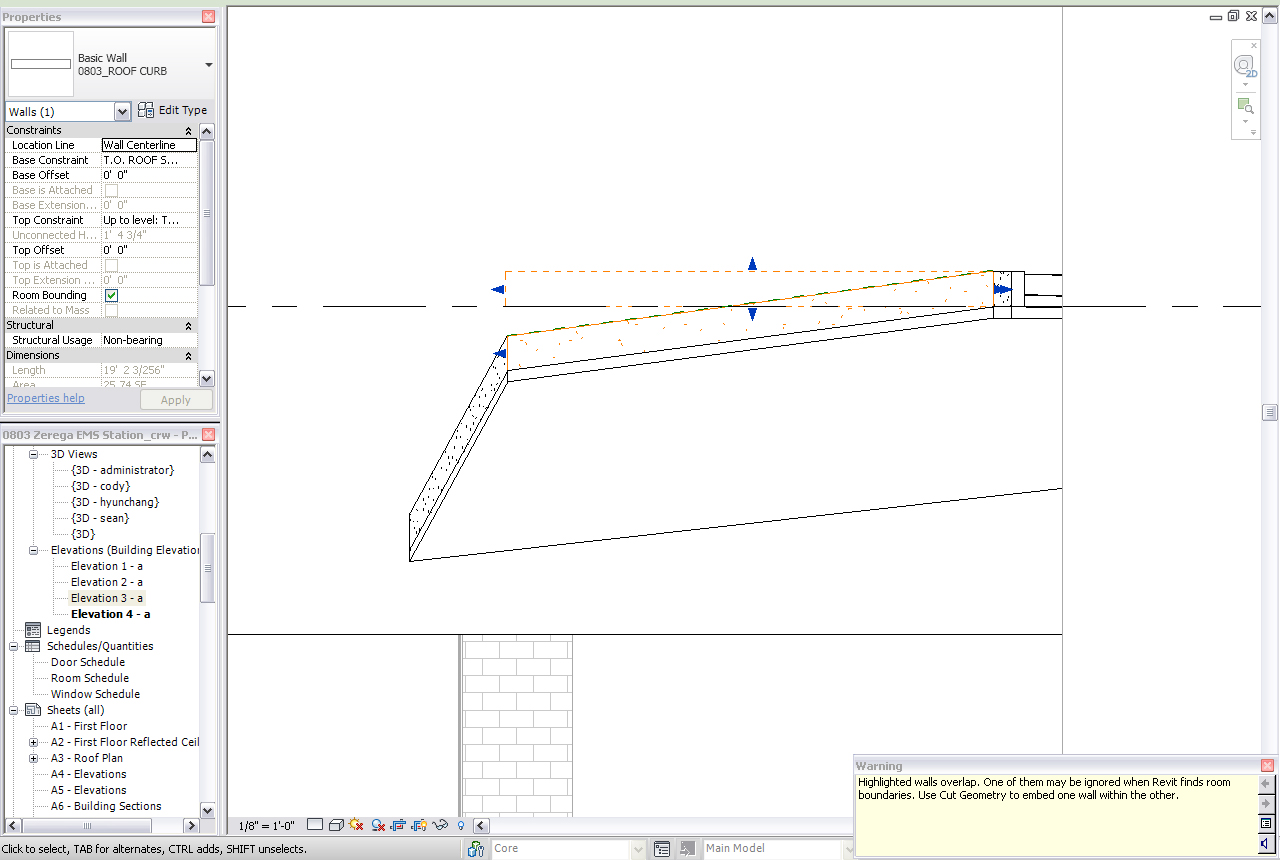Select the {3D - hyunchang} view

(x=115, y=502)
